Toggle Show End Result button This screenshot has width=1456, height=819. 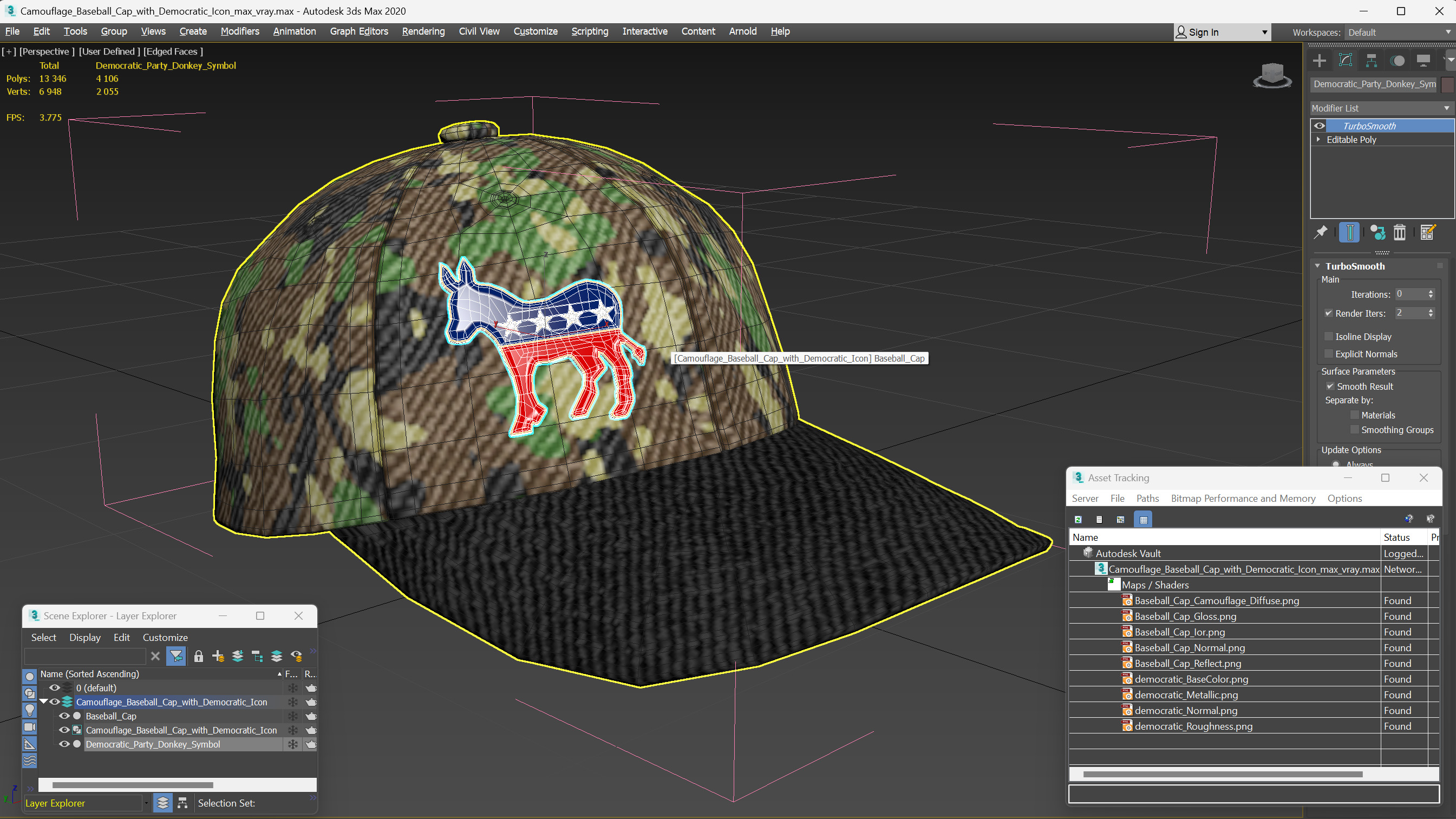(1349, 232)
